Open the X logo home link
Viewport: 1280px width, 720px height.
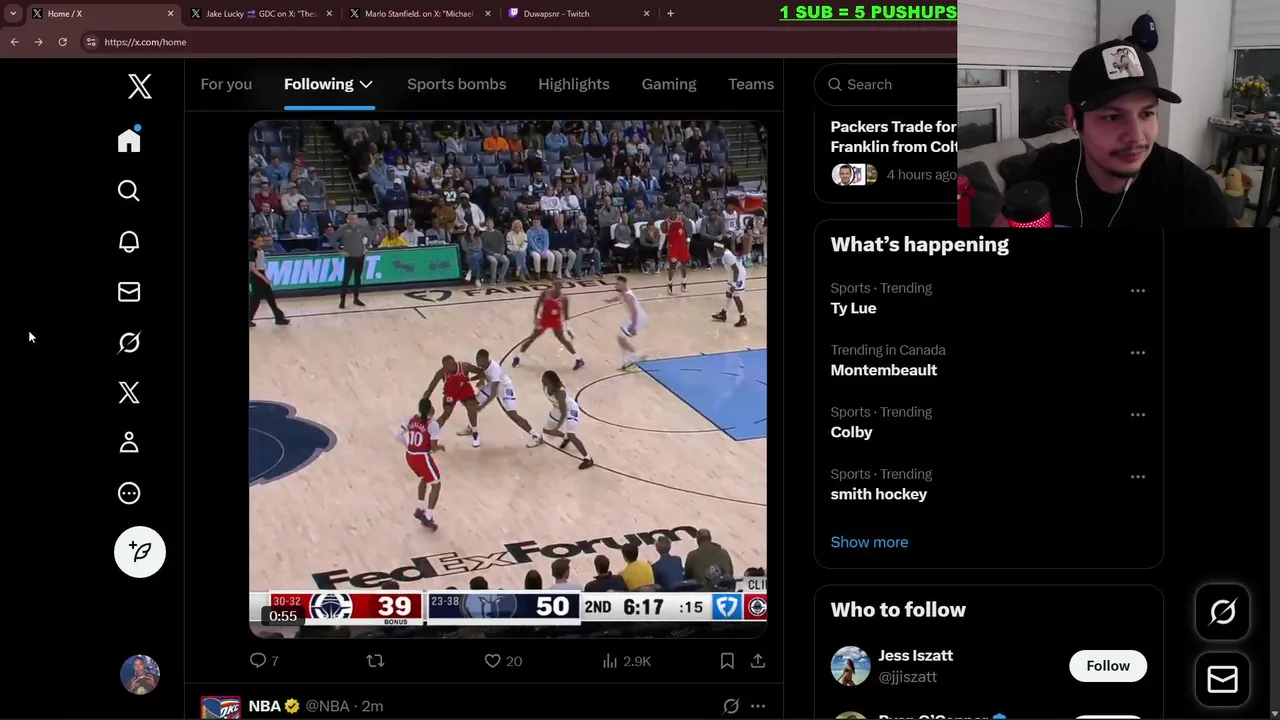click(x=140, y=86)
